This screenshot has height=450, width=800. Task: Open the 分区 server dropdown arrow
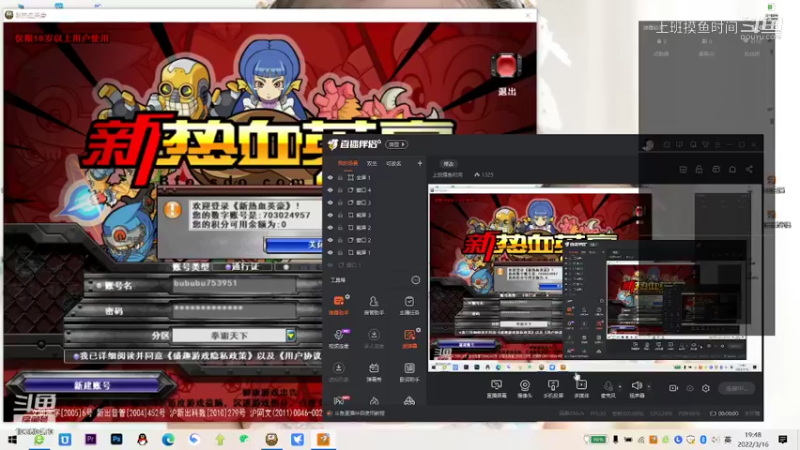[x=291, y=335]
